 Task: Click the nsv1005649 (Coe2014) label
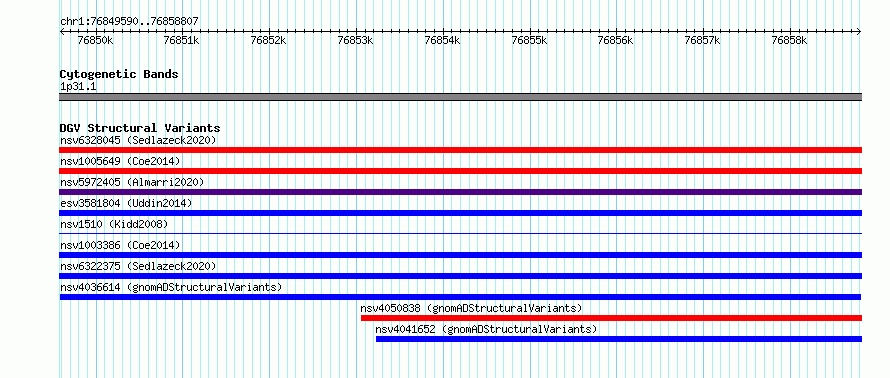click(x=120, y=161)
